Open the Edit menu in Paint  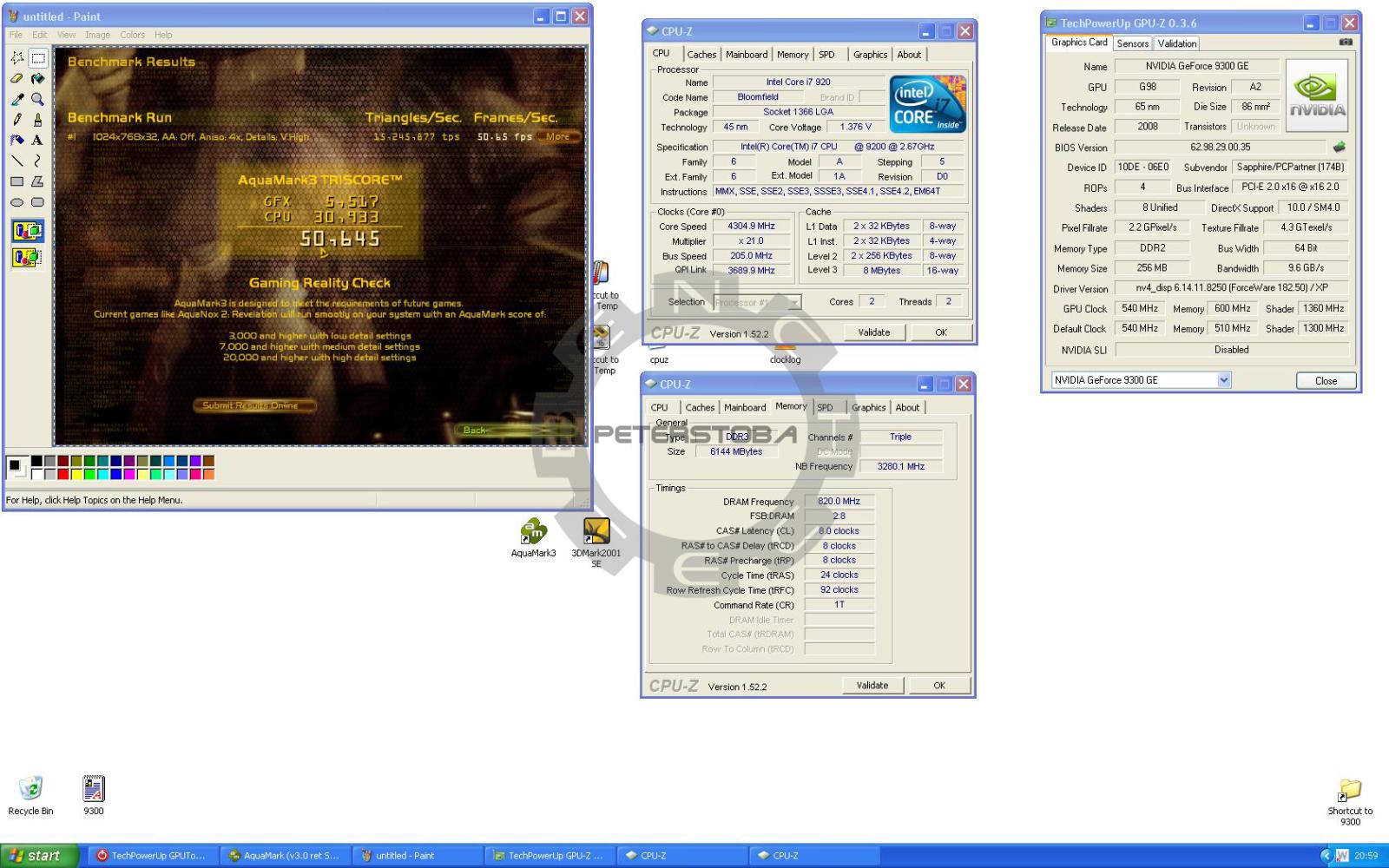pos(40,35)
